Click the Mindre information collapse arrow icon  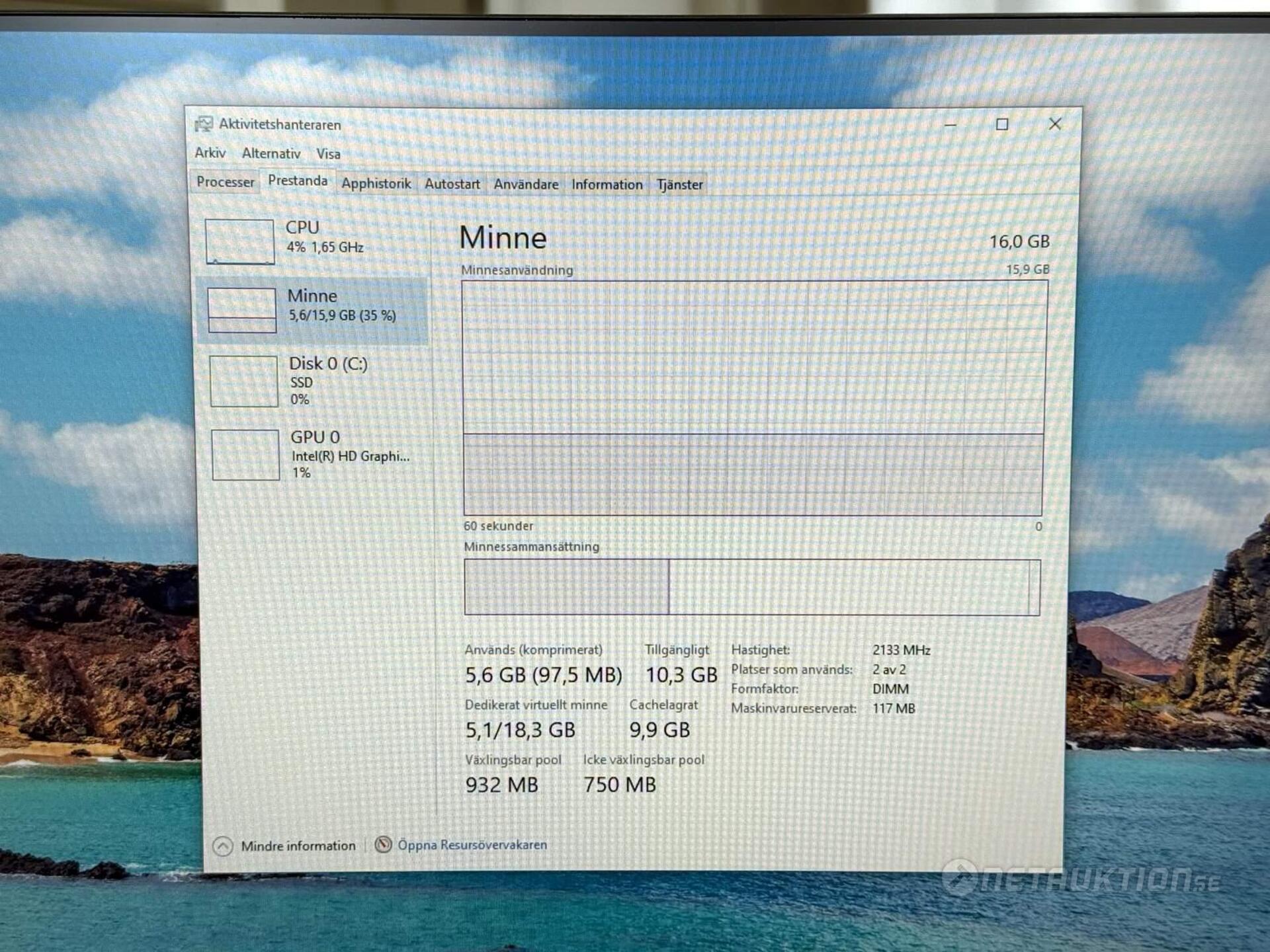pyautogui.click(x=223, y=846)
